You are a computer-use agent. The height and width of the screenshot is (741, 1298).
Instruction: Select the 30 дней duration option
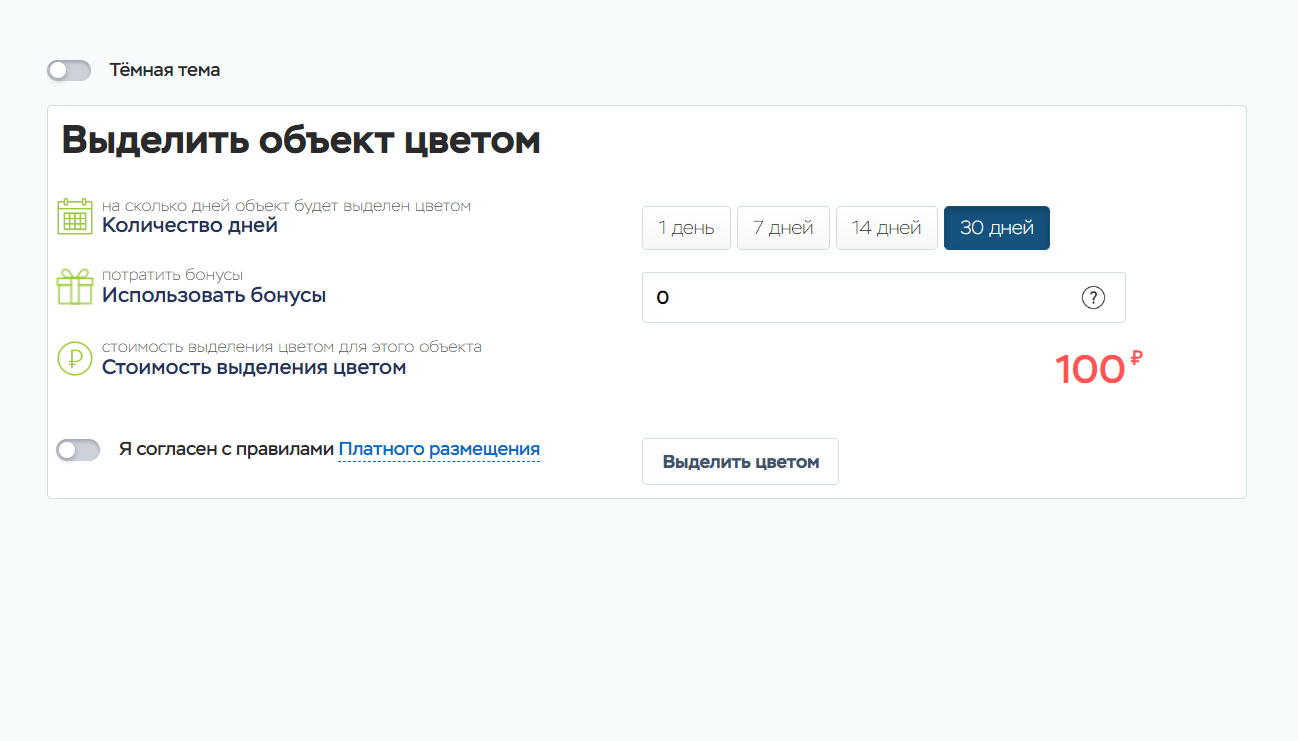tap(996, 228)
